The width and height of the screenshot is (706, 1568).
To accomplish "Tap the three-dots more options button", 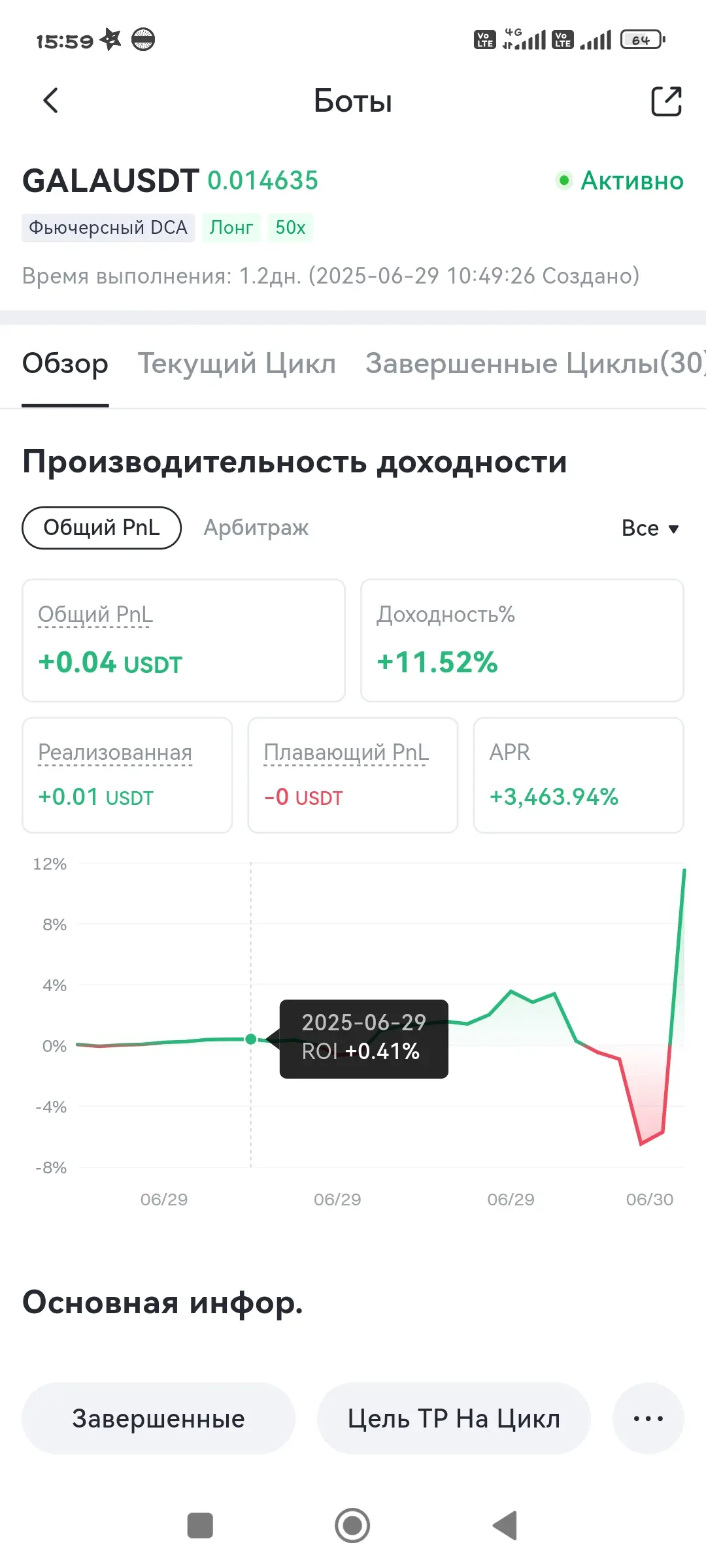I will point(648,1418).
